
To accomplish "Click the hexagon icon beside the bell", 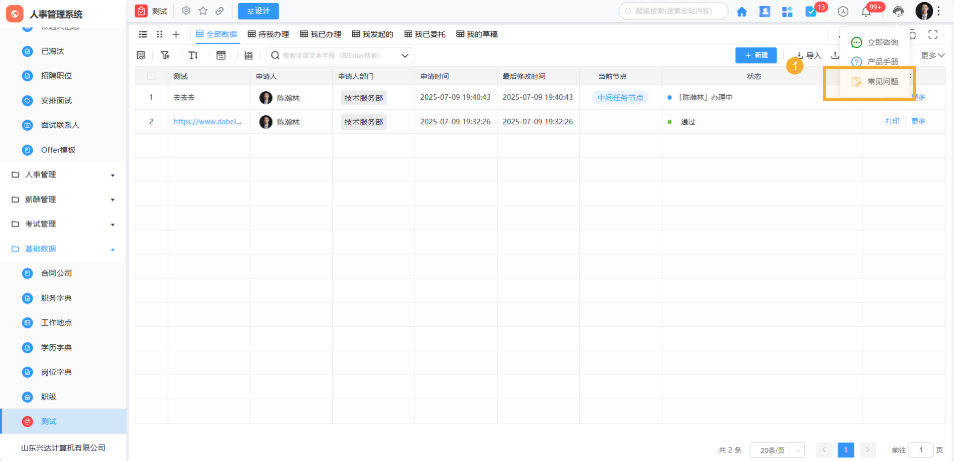I will (843, 11).
